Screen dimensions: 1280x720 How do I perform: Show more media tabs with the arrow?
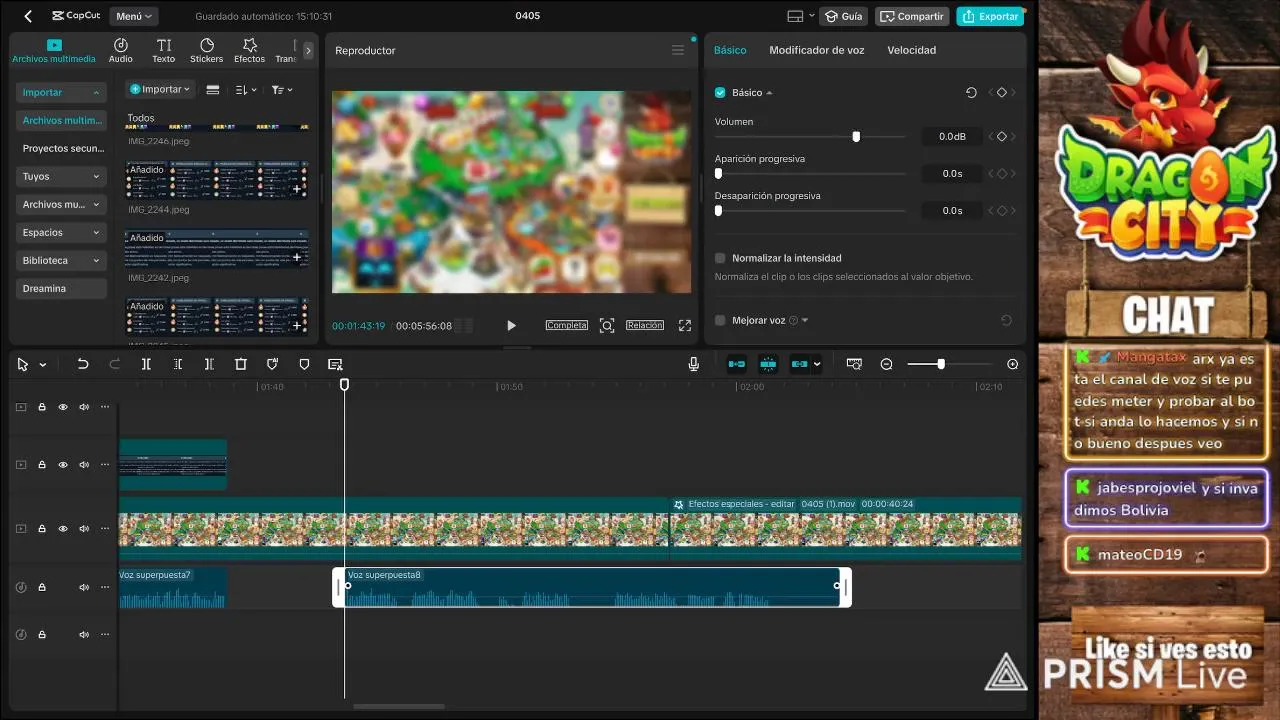click(308, 50)
